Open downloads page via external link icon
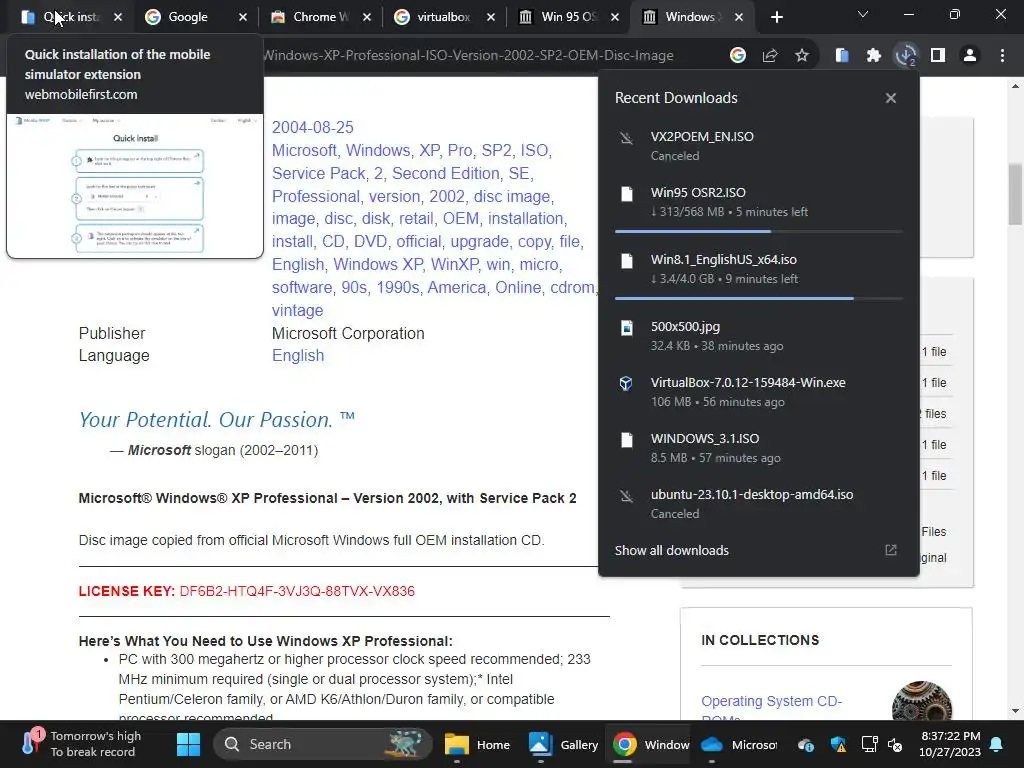 (x=891, y=551)
